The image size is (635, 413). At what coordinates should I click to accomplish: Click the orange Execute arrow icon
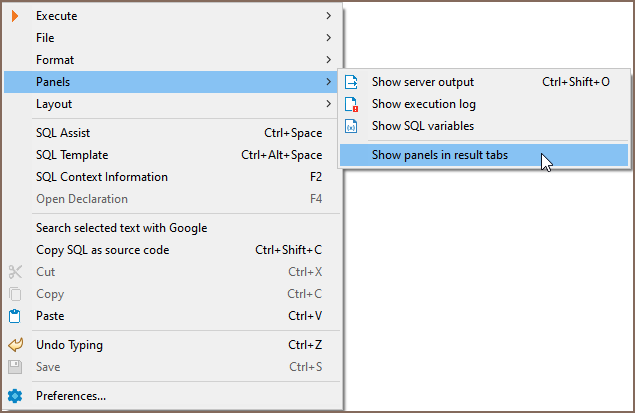[x=15, y=16]
